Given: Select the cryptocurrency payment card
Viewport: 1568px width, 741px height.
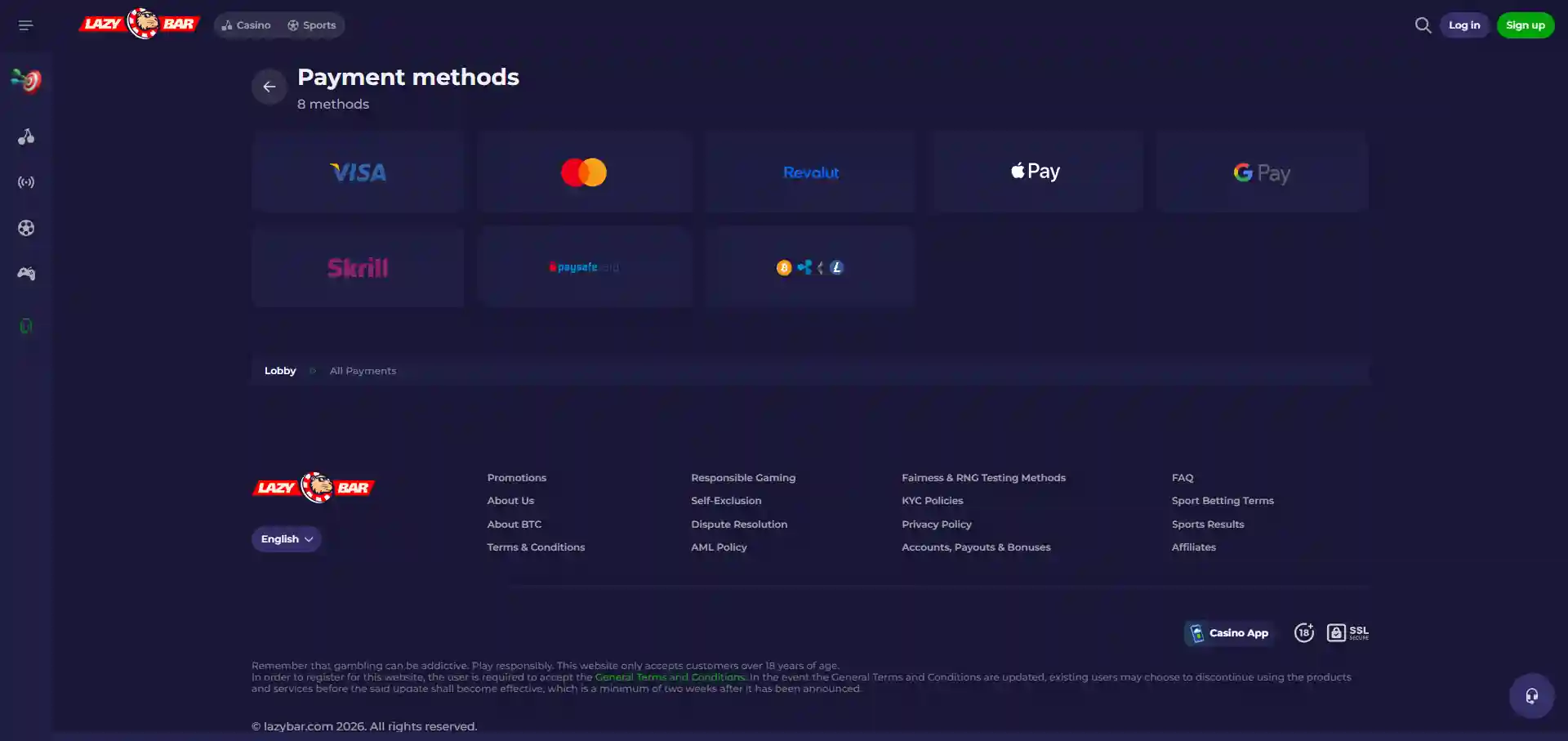Looking at the screenshot, I should click(810, 267).
